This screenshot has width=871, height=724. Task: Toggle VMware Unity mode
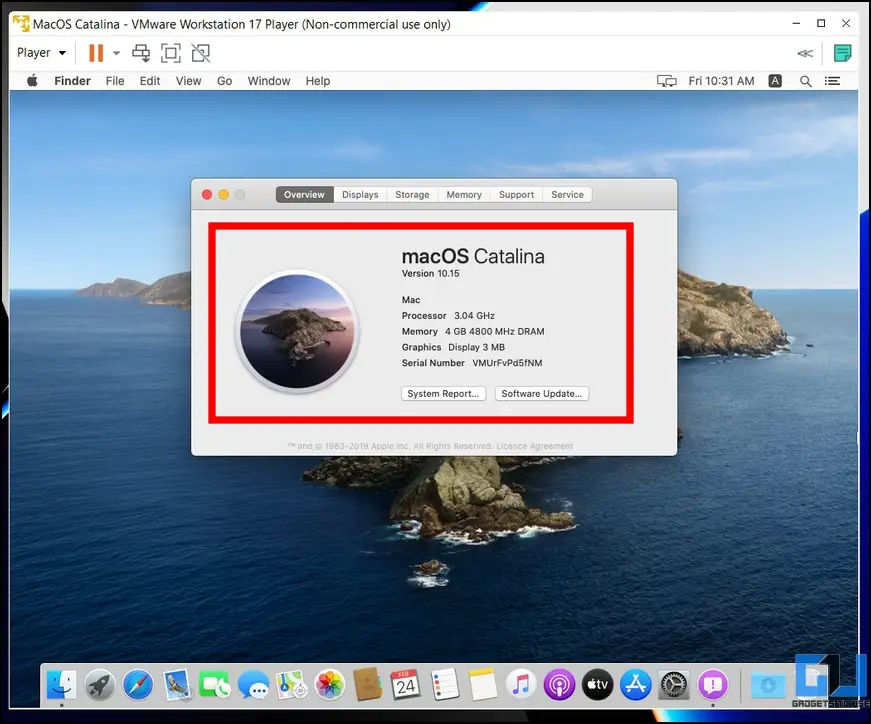pos(201,53)
